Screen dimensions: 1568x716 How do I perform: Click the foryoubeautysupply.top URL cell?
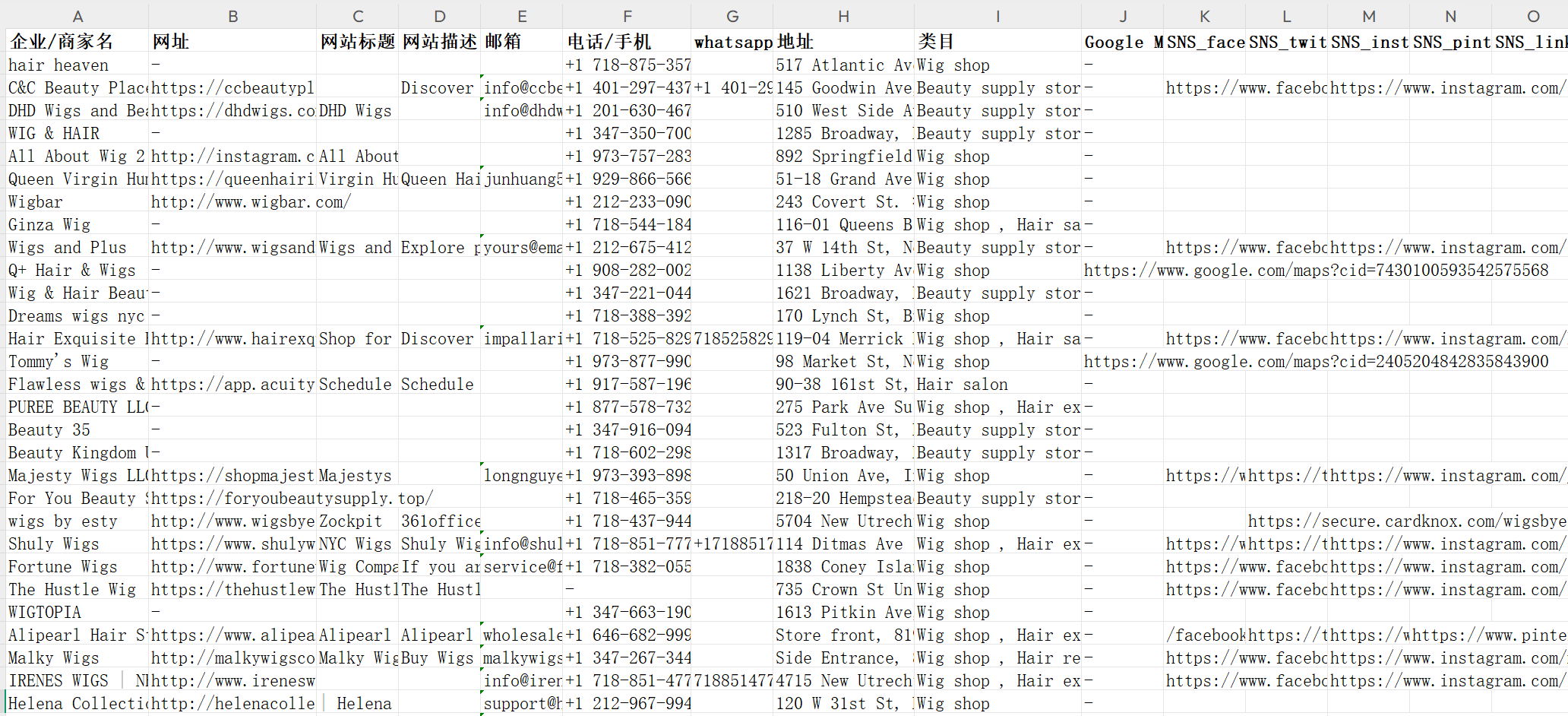tap(232, 498)
